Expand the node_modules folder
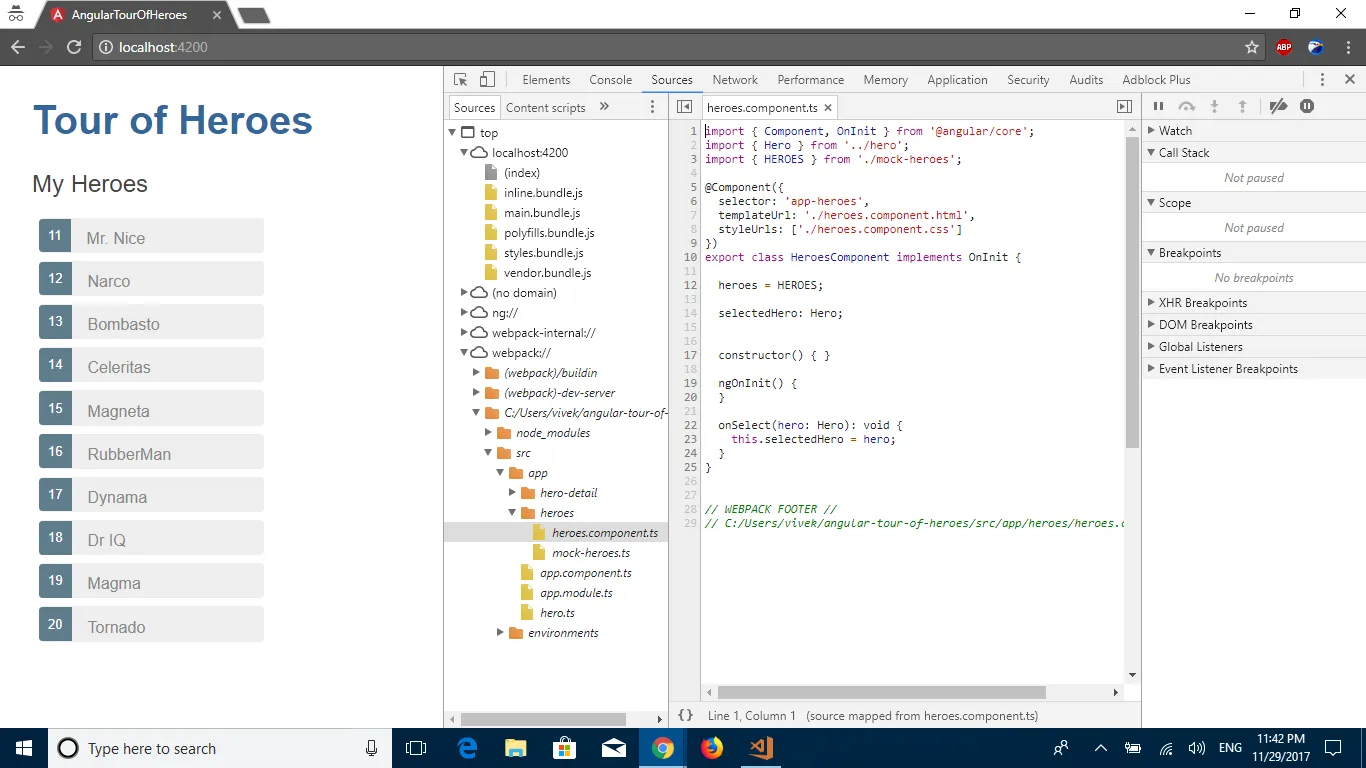 (489, 433)
